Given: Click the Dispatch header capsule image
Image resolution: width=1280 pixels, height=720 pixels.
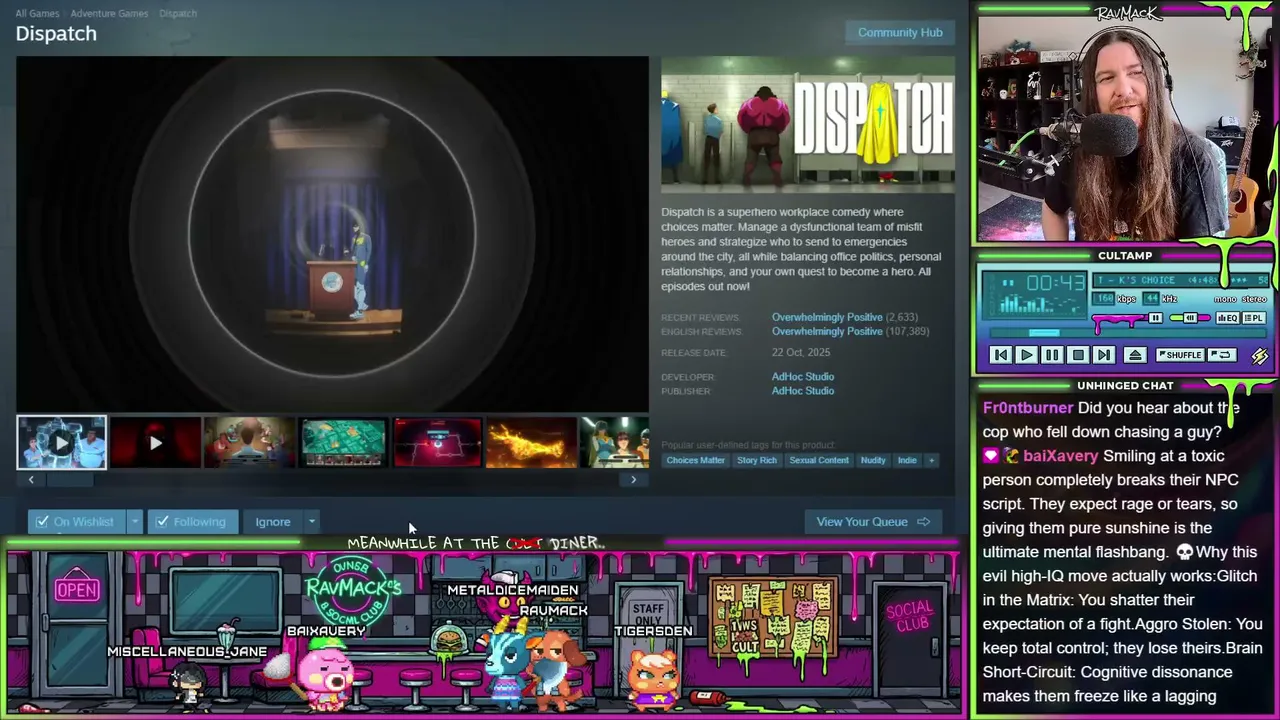Looking at the screenshot, I should coord(808,124).
